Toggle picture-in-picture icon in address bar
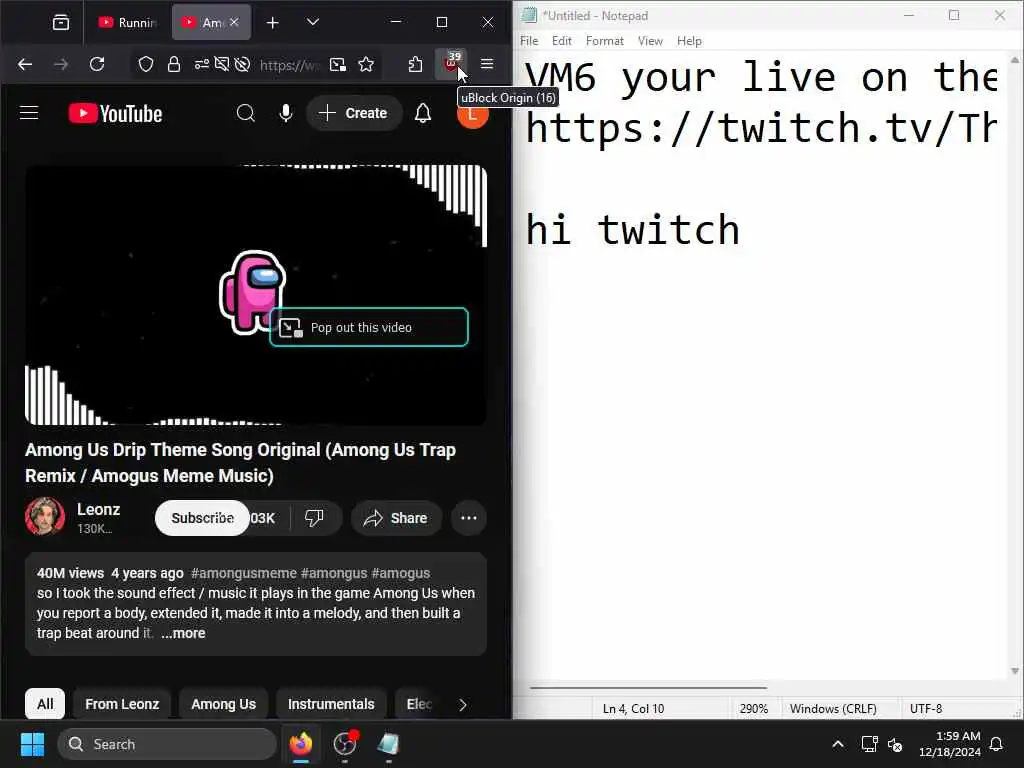The height and width of the screenshot is (768, 1024). point(338,64)
